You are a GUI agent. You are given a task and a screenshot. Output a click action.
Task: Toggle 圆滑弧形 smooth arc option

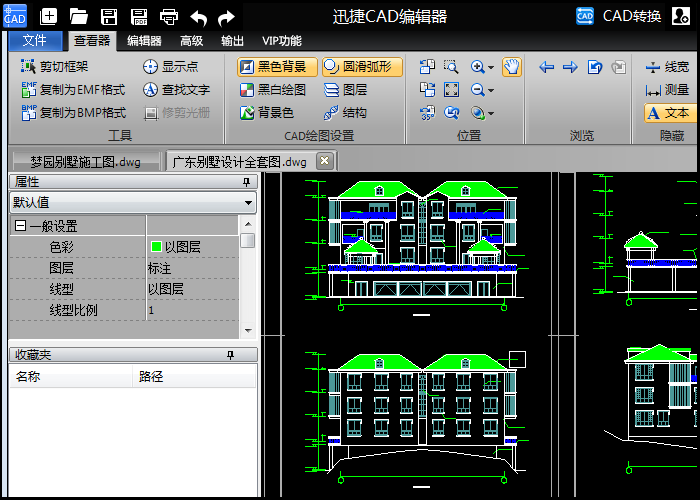(362, 67)
